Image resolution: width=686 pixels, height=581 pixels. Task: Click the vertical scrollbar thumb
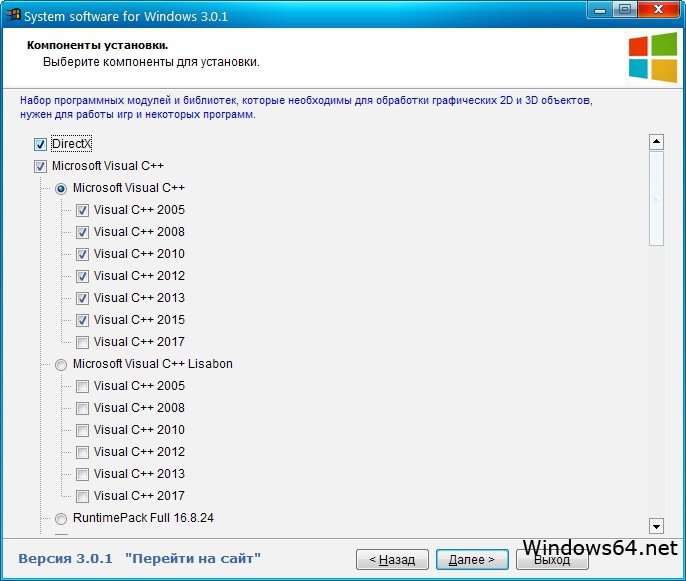[656, 199]
